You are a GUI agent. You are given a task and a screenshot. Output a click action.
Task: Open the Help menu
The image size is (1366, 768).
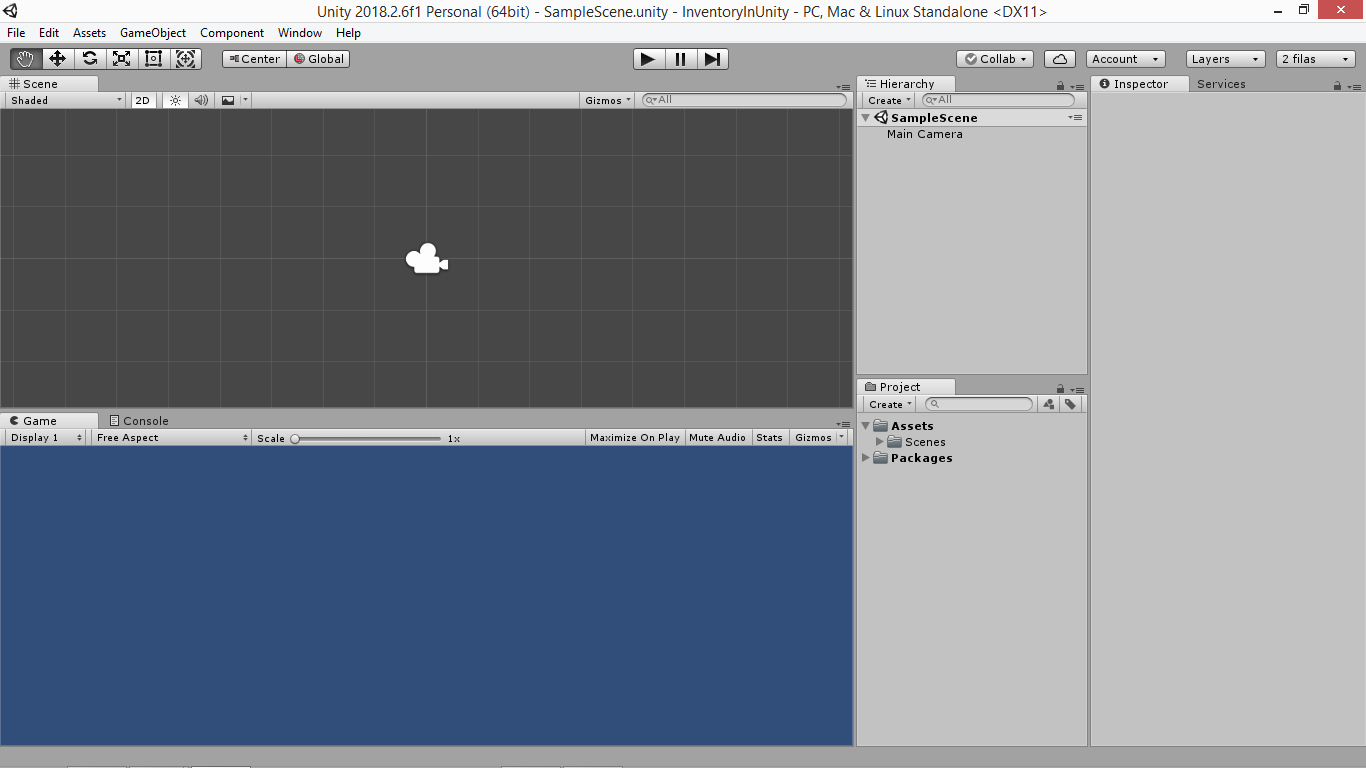pyautogui.click(x=348, y=33)
